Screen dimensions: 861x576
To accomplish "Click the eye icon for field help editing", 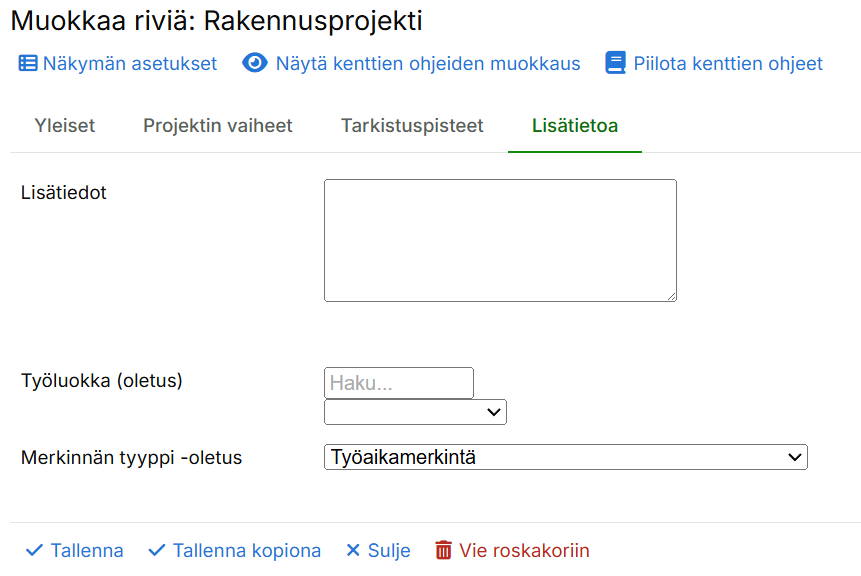I will (x=255, y=64).
